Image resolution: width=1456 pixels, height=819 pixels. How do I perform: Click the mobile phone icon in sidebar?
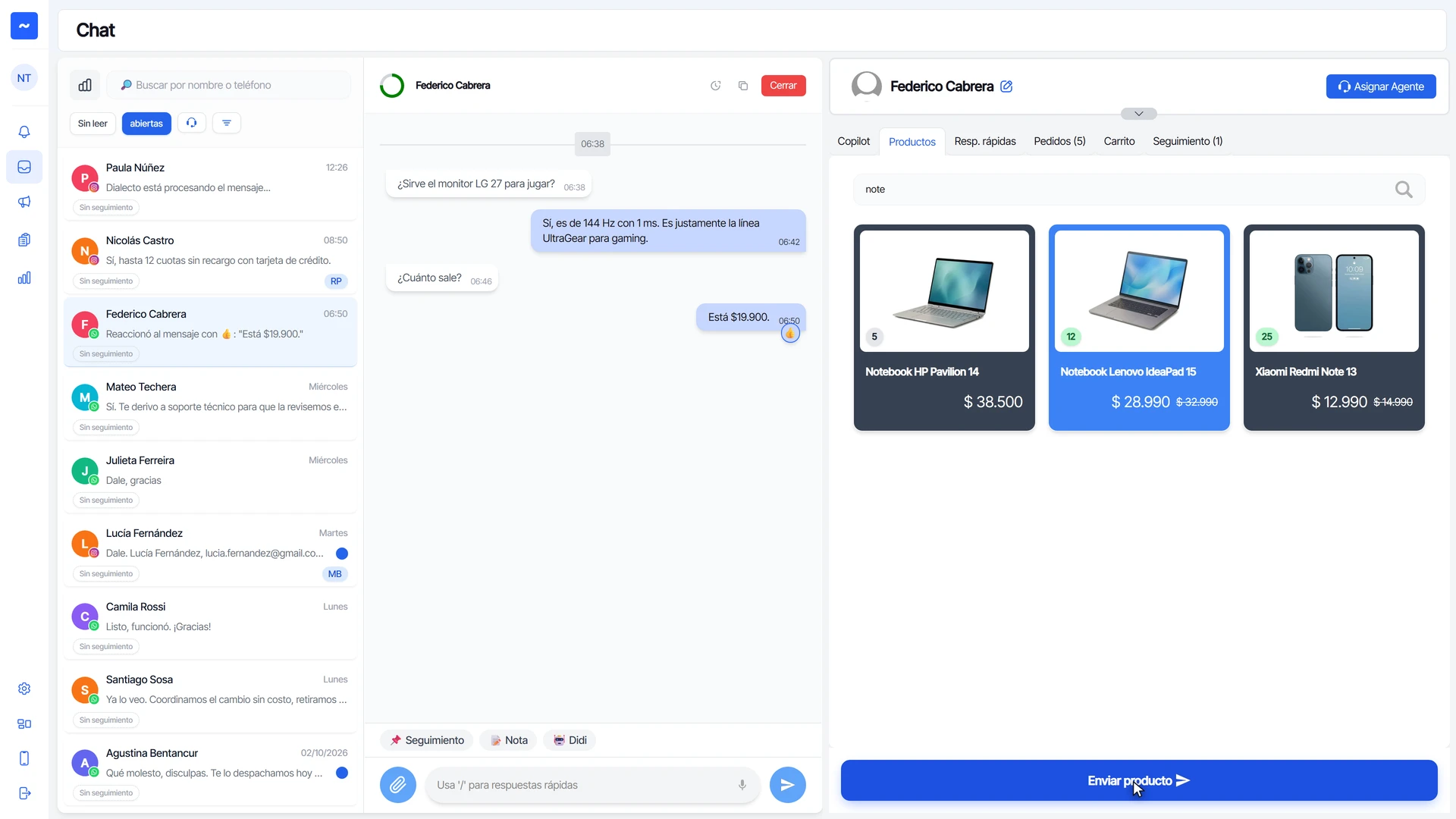[x=24, y=758]
